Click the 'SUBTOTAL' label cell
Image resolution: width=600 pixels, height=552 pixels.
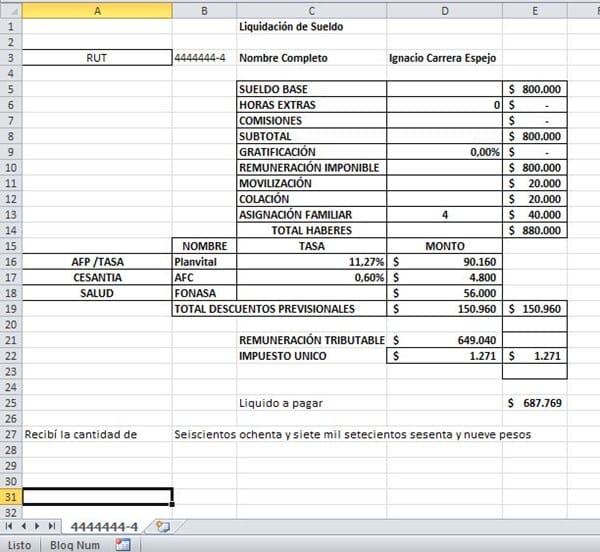(x=311, y=136)
